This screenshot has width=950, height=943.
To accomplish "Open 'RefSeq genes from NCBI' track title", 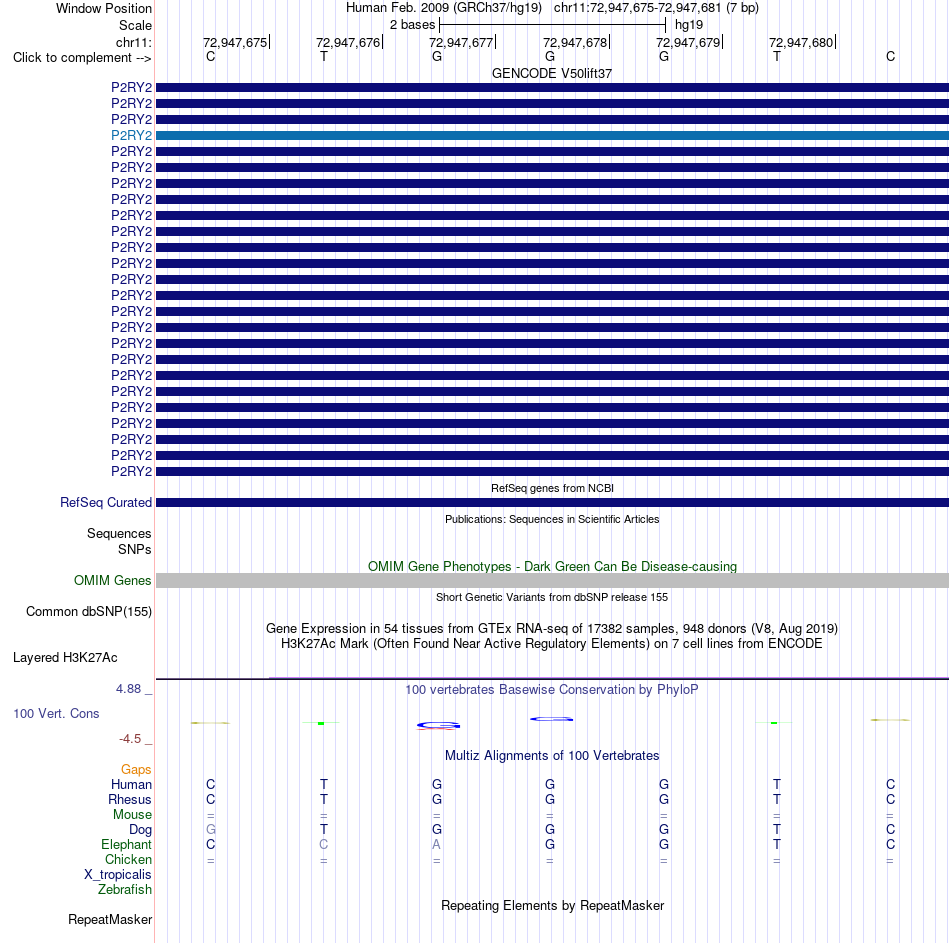I will [x=552, y=488].
